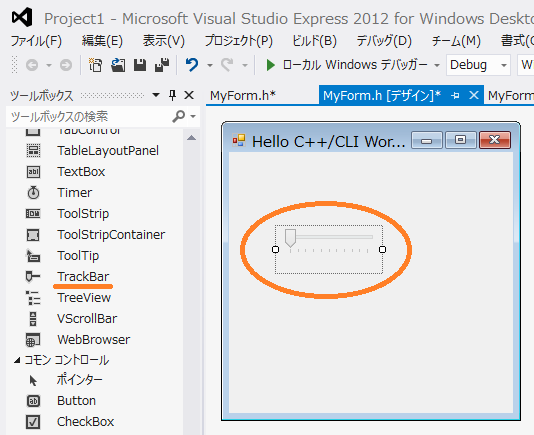534x435 pixels.
Task: Open the toolbox window options dropdown arrow
Action: tap(156, 95)
